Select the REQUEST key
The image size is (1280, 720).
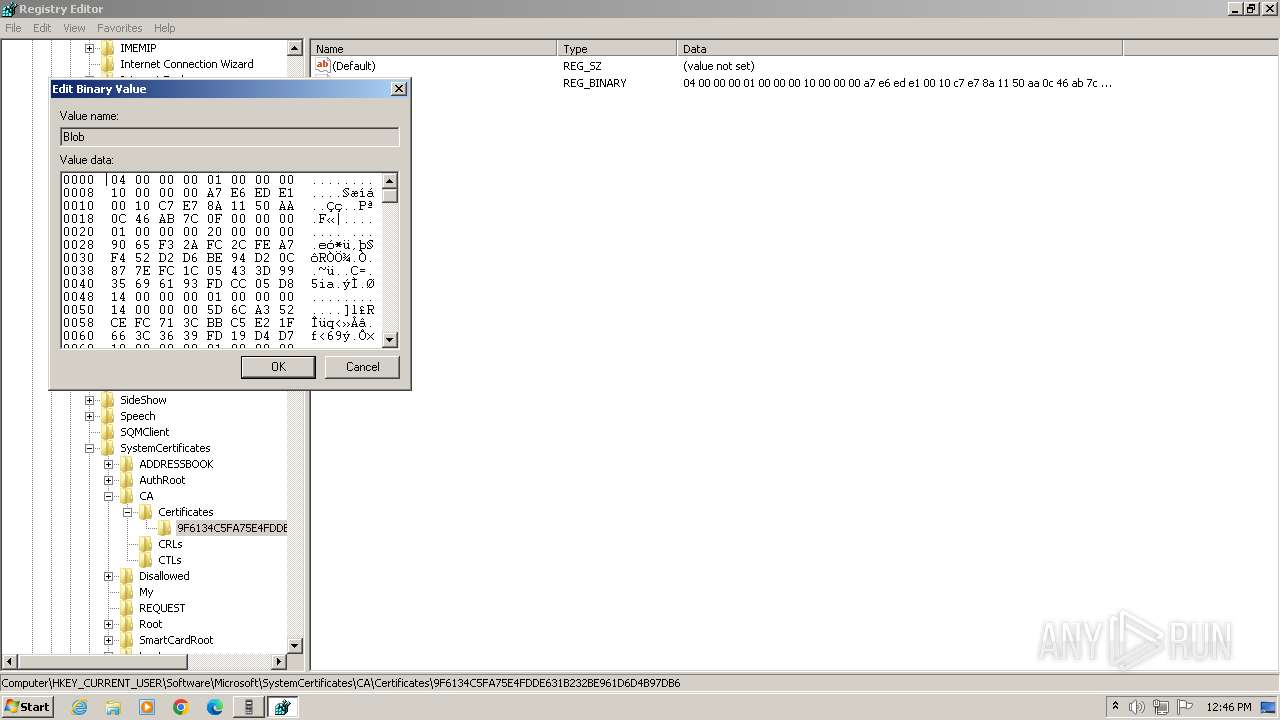tap(162, 608)
